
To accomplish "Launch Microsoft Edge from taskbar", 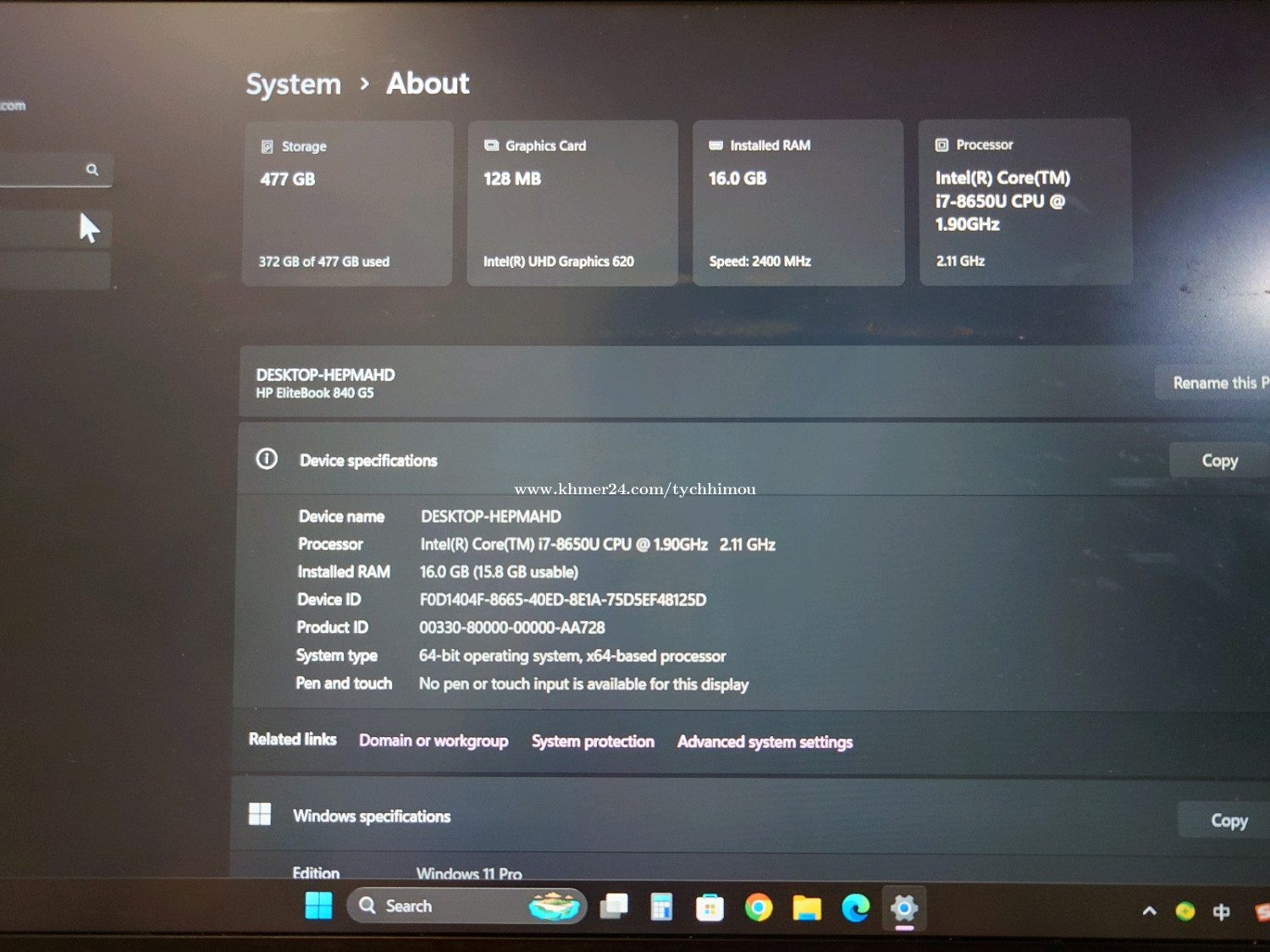I will pos(856,908).
